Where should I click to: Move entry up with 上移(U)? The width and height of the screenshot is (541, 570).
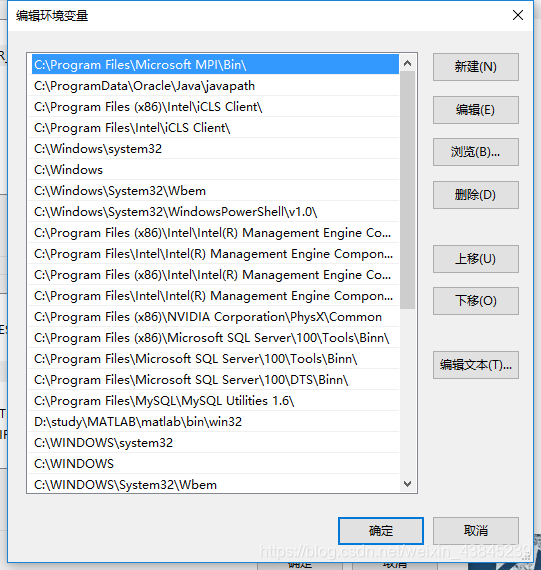click(476, 259)
